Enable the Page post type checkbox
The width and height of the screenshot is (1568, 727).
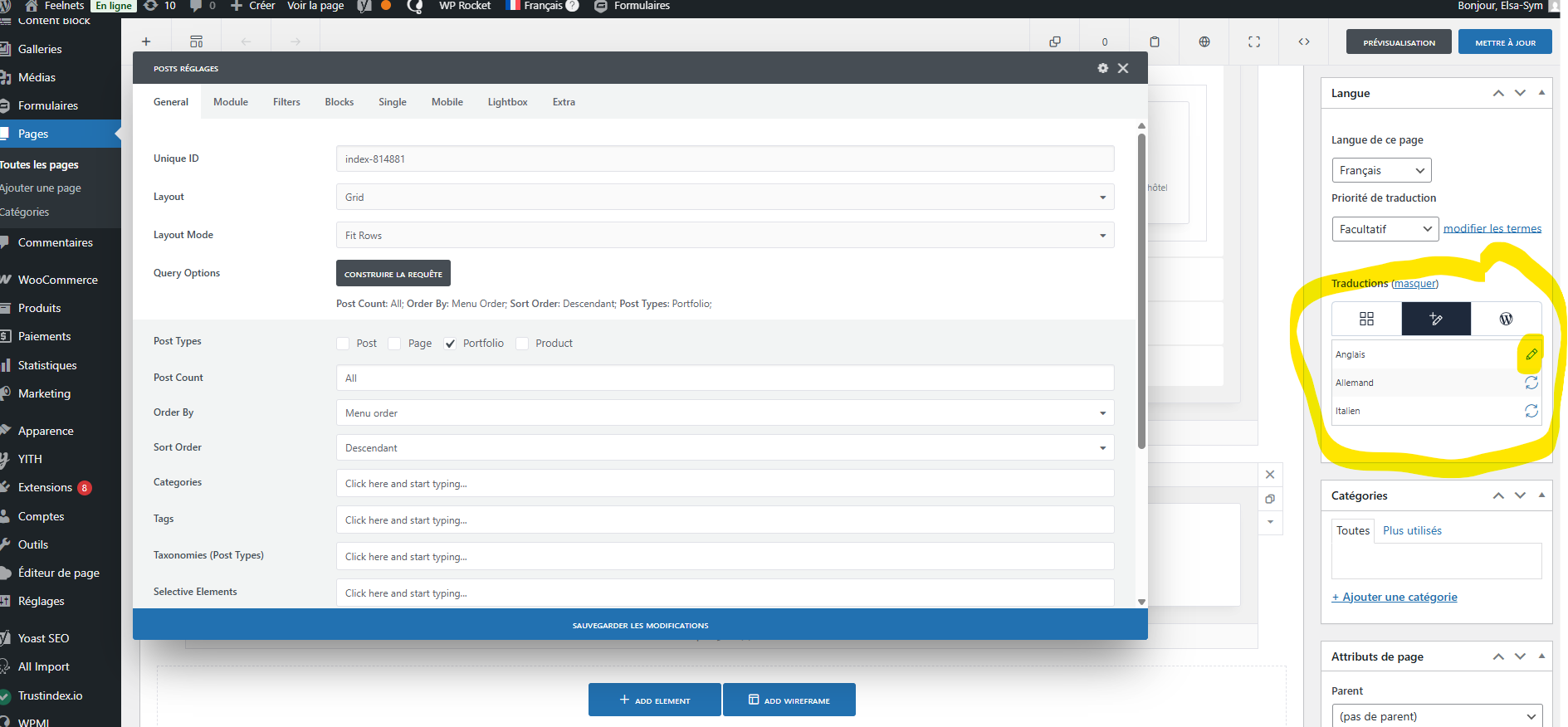[394, 344]
